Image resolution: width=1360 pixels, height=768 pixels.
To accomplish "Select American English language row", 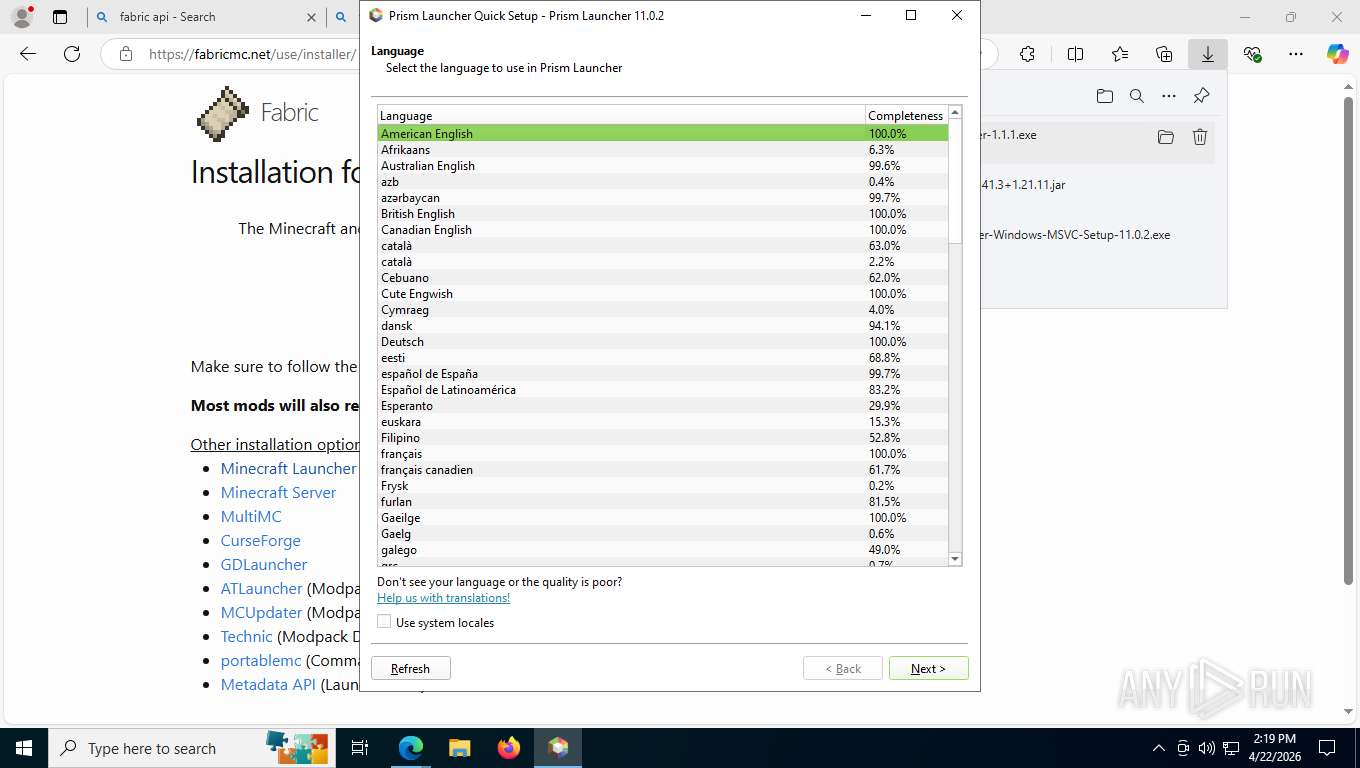I will (662, 133).
